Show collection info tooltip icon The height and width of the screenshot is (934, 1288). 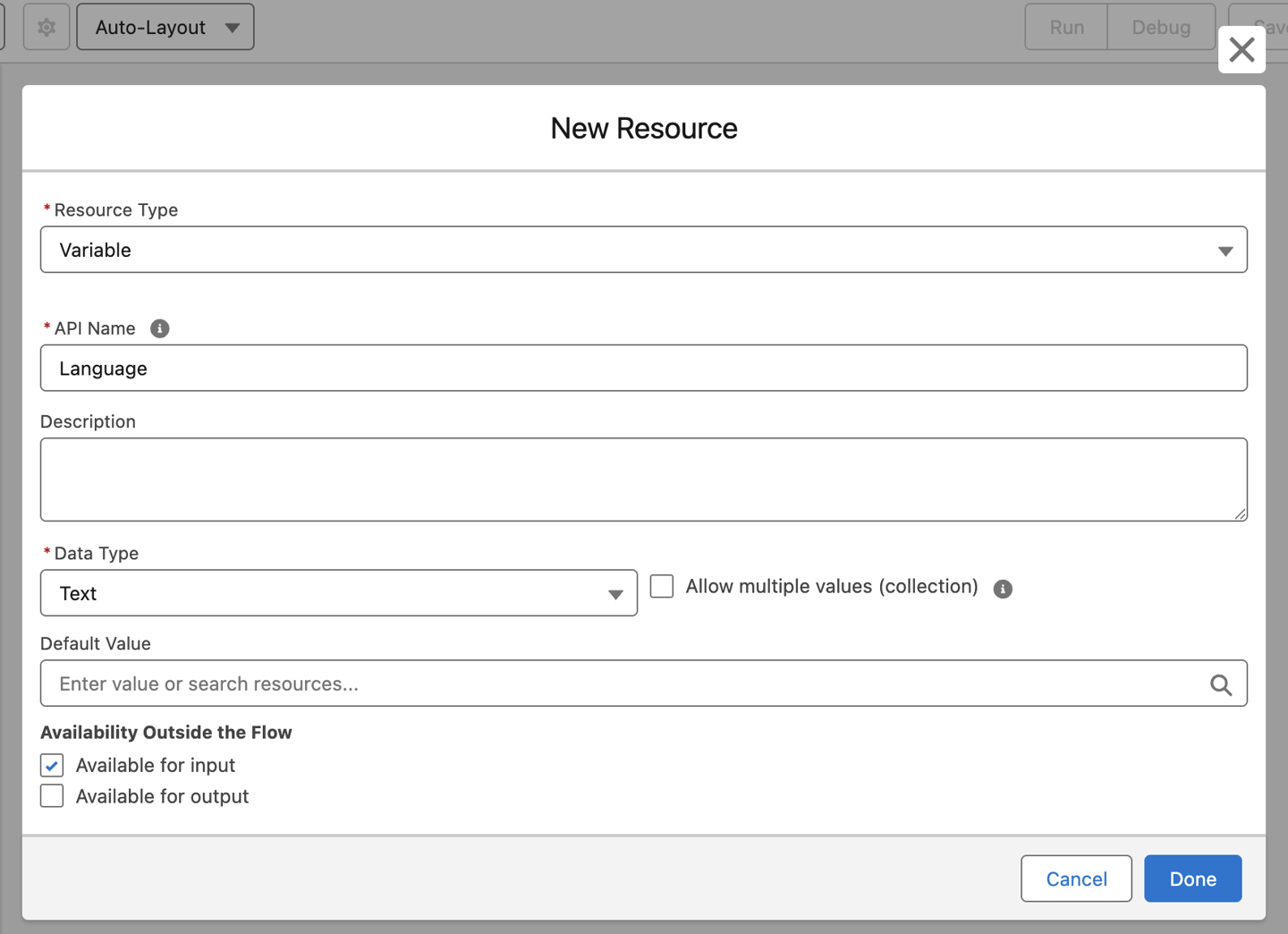1003,589
